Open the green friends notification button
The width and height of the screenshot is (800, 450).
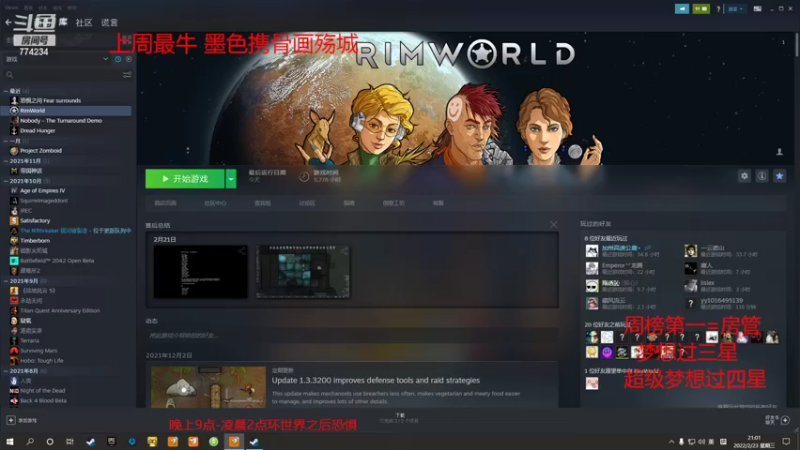click(701, 9)
